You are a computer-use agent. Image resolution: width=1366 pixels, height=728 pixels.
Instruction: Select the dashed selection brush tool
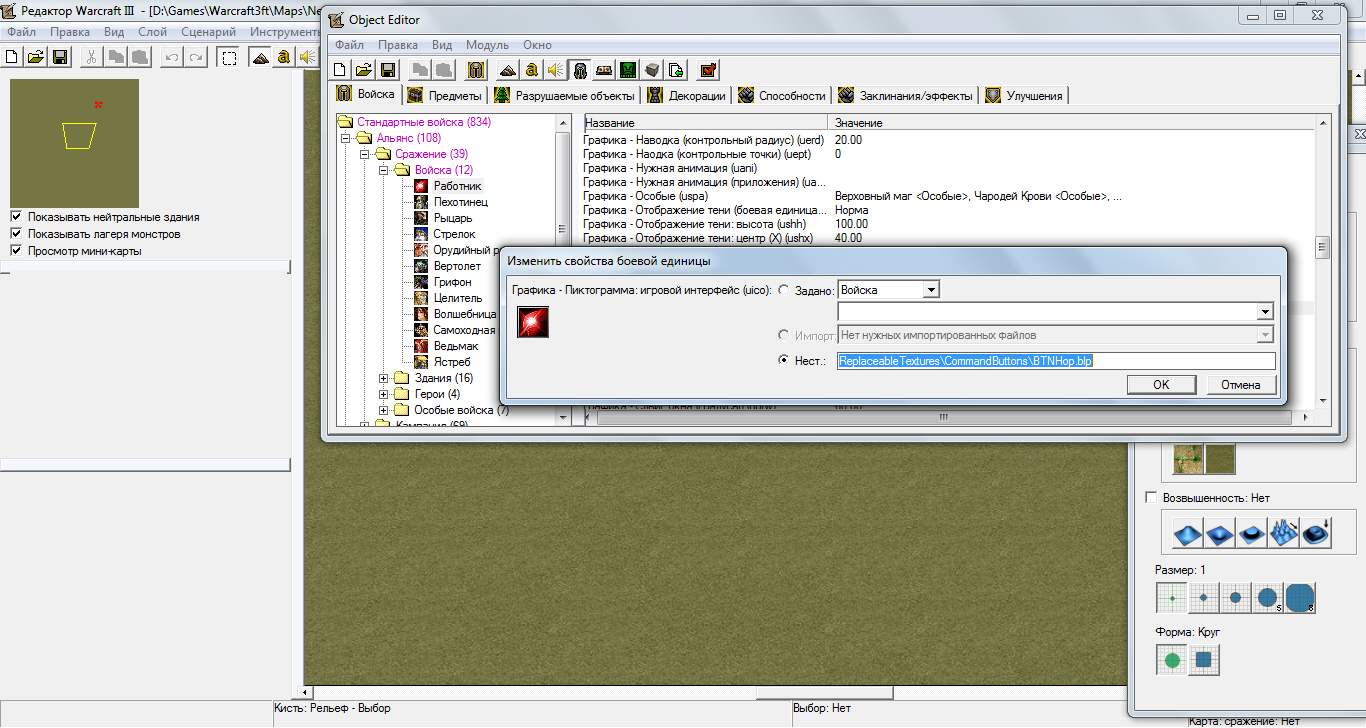(229, 57)
